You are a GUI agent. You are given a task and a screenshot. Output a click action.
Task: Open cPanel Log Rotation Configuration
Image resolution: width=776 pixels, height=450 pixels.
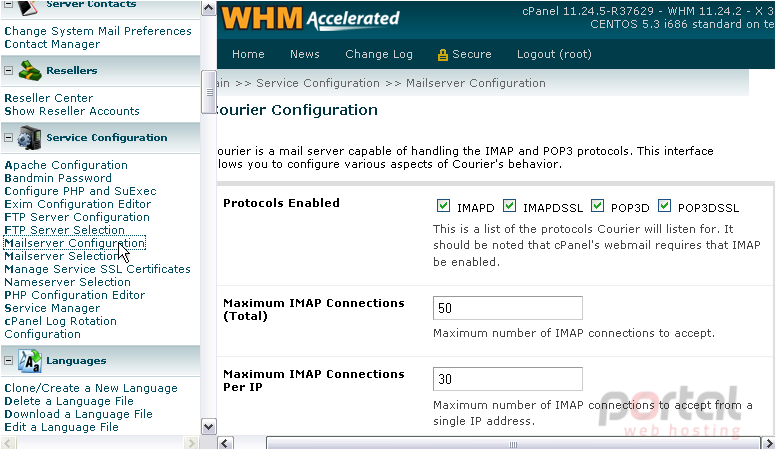coord(60,327)
